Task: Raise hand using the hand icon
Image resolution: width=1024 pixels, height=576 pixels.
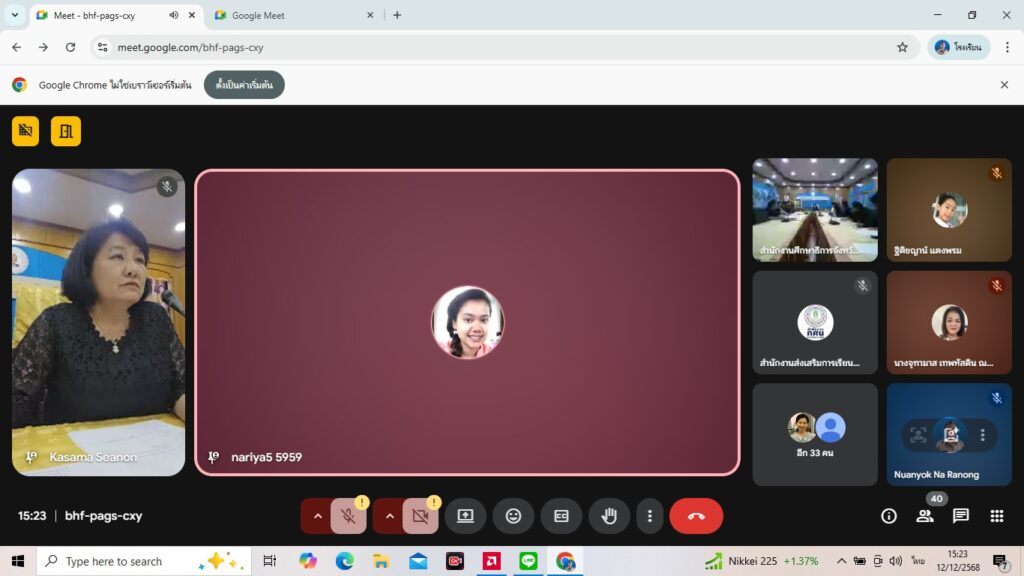Action: point(609,516)
